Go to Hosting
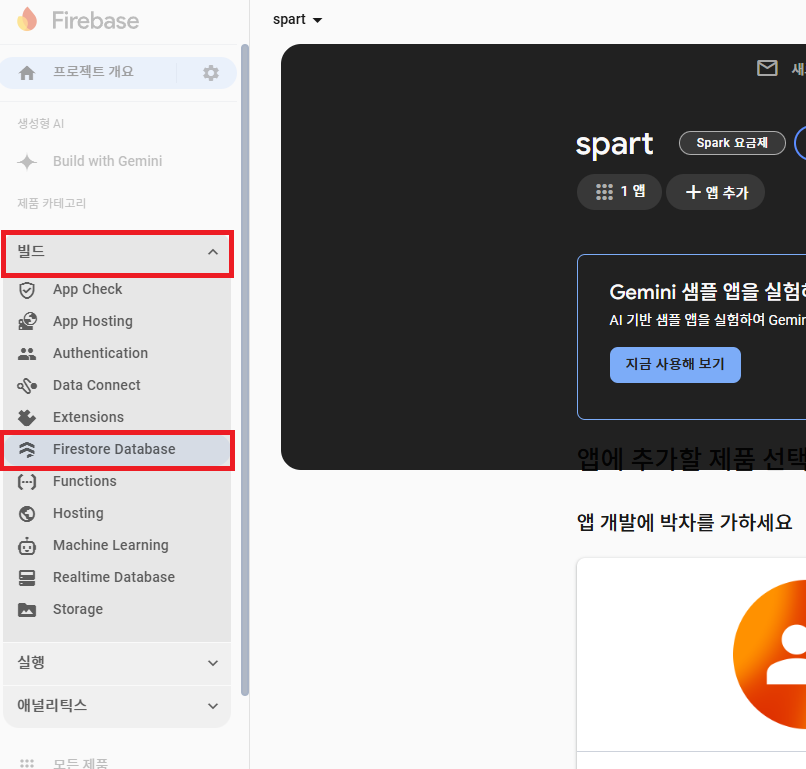806x769 pixels. point(117,513)
